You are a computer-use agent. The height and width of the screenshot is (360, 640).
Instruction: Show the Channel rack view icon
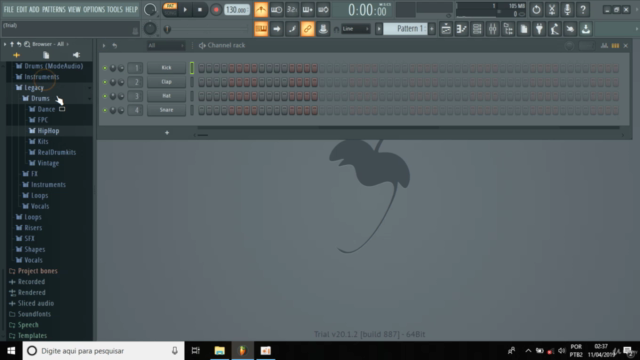click(x=477, y=29)
